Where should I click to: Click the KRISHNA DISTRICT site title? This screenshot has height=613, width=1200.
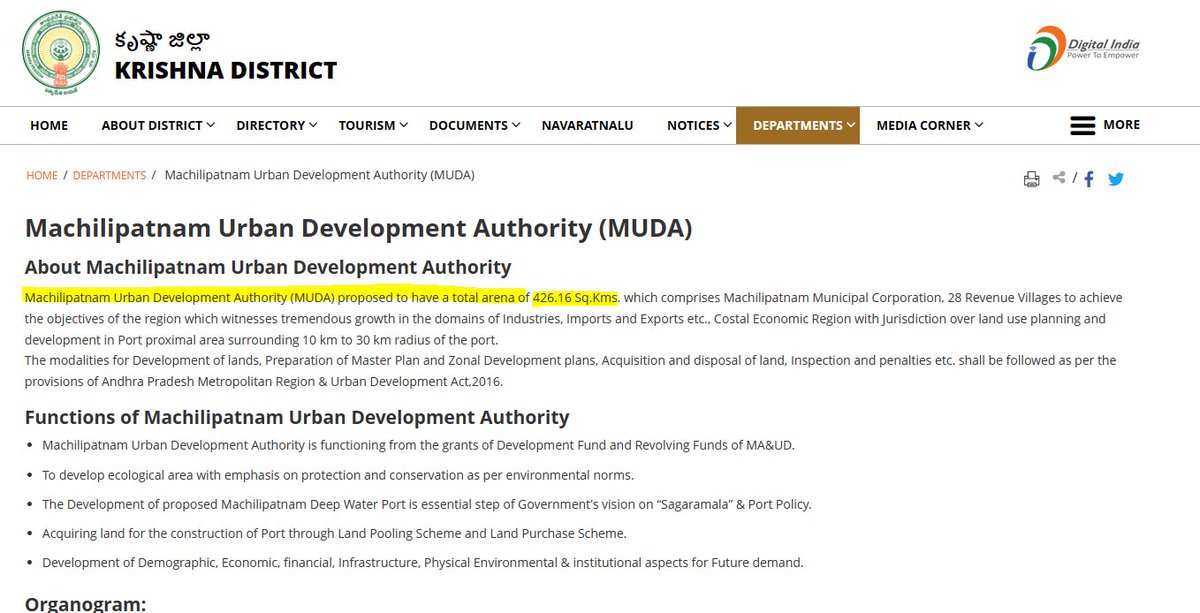pyautogui.click(x=226, y=71)
